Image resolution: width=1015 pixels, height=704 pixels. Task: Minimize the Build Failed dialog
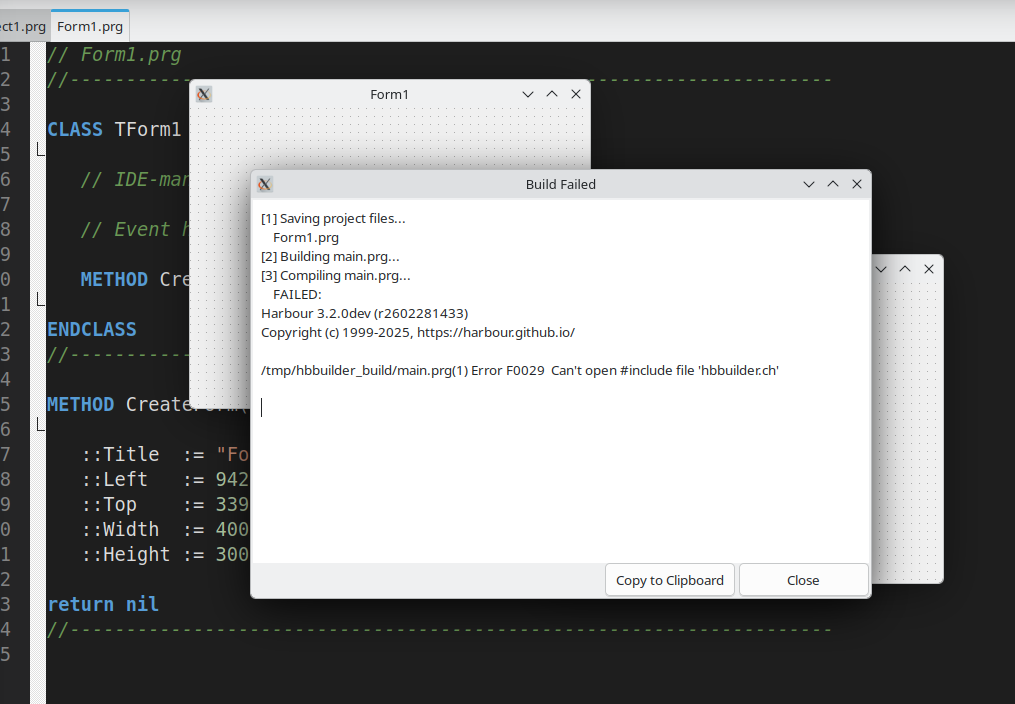click(809, 184)
